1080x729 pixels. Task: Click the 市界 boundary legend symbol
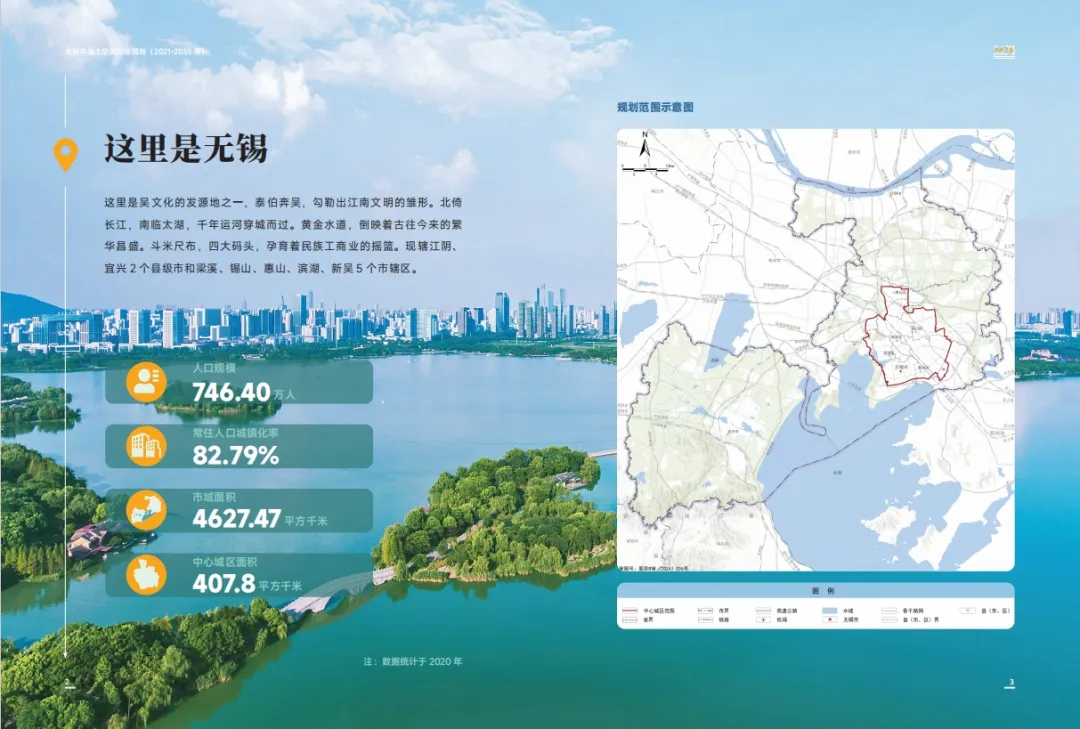pos(705,610)
